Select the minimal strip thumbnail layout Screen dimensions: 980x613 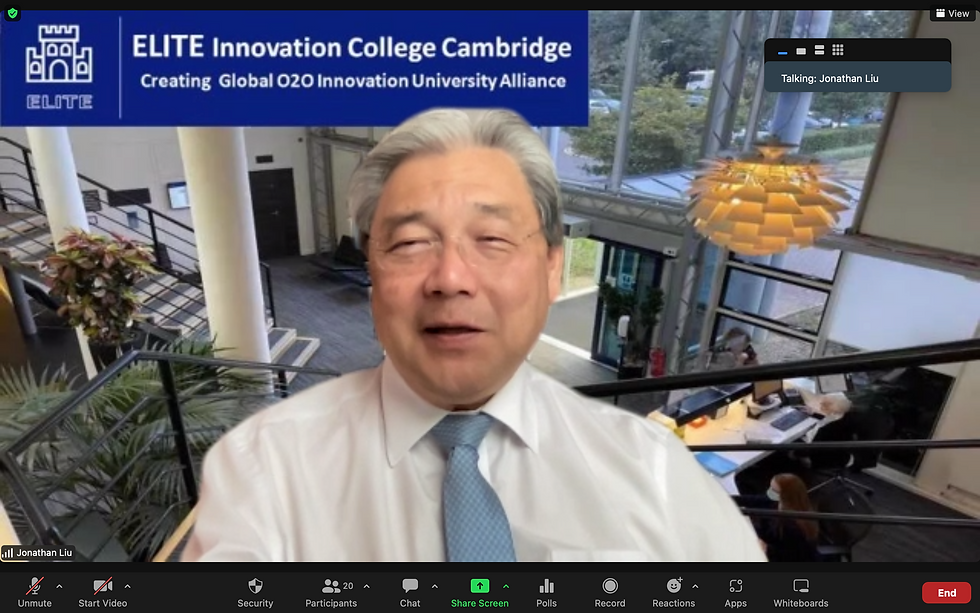pos(782,51)
